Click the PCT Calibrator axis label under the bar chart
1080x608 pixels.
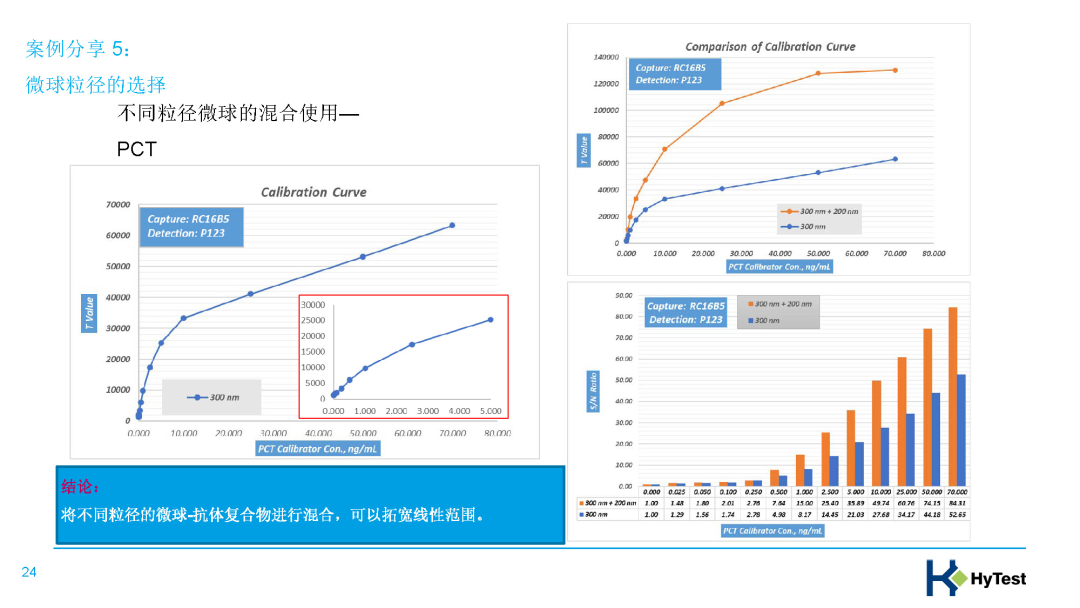773,531
